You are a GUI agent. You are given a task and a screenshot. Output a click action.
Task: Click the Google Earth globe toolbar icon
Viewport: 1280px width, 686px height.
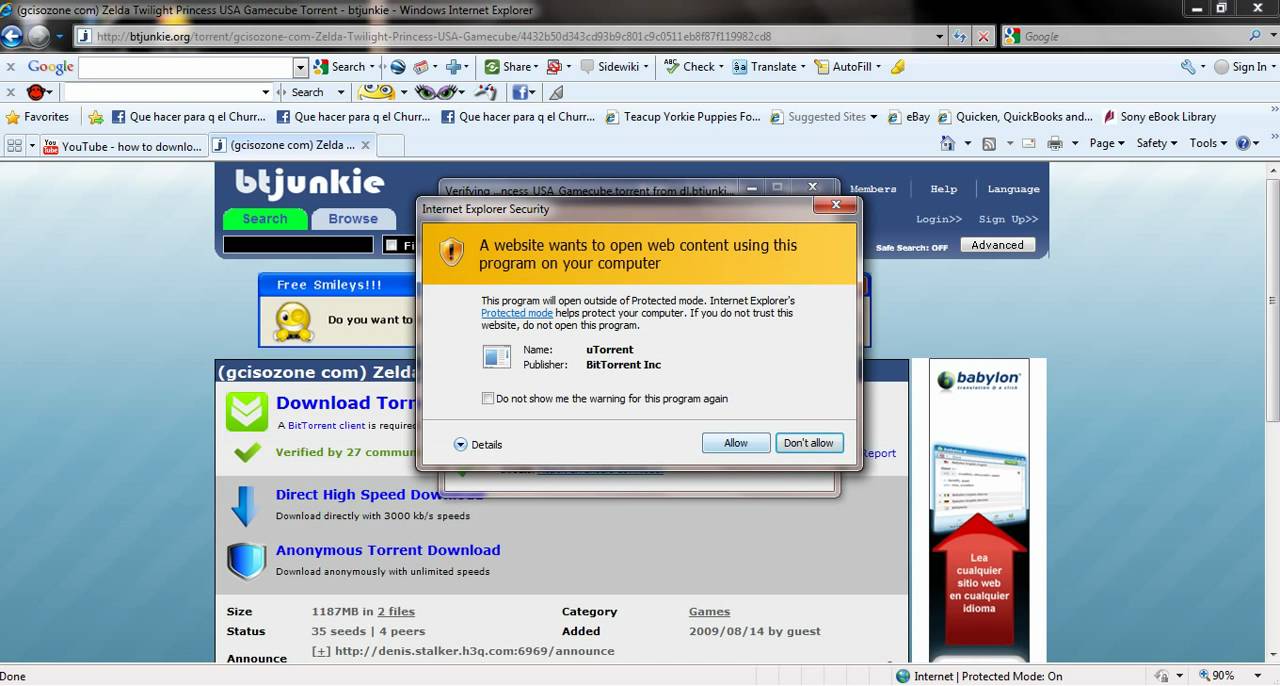pyautogui.click(x=397, y=67)
